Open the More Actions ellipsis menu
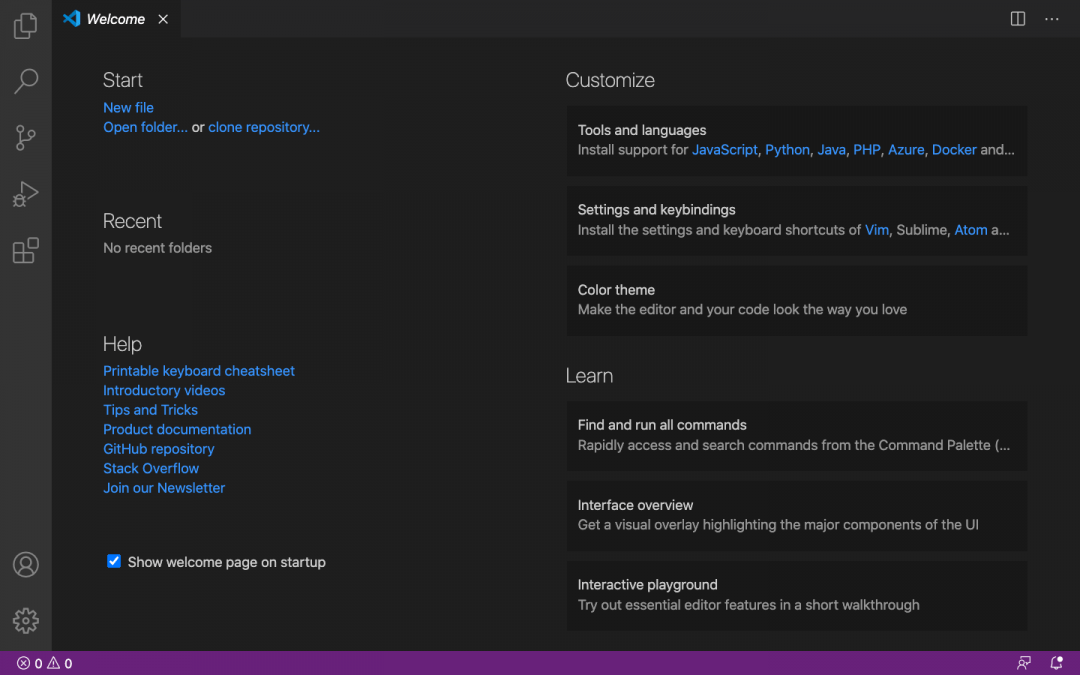This screenshot has height=675, width=1080. pyautogui.click(x=1051, y=18)
